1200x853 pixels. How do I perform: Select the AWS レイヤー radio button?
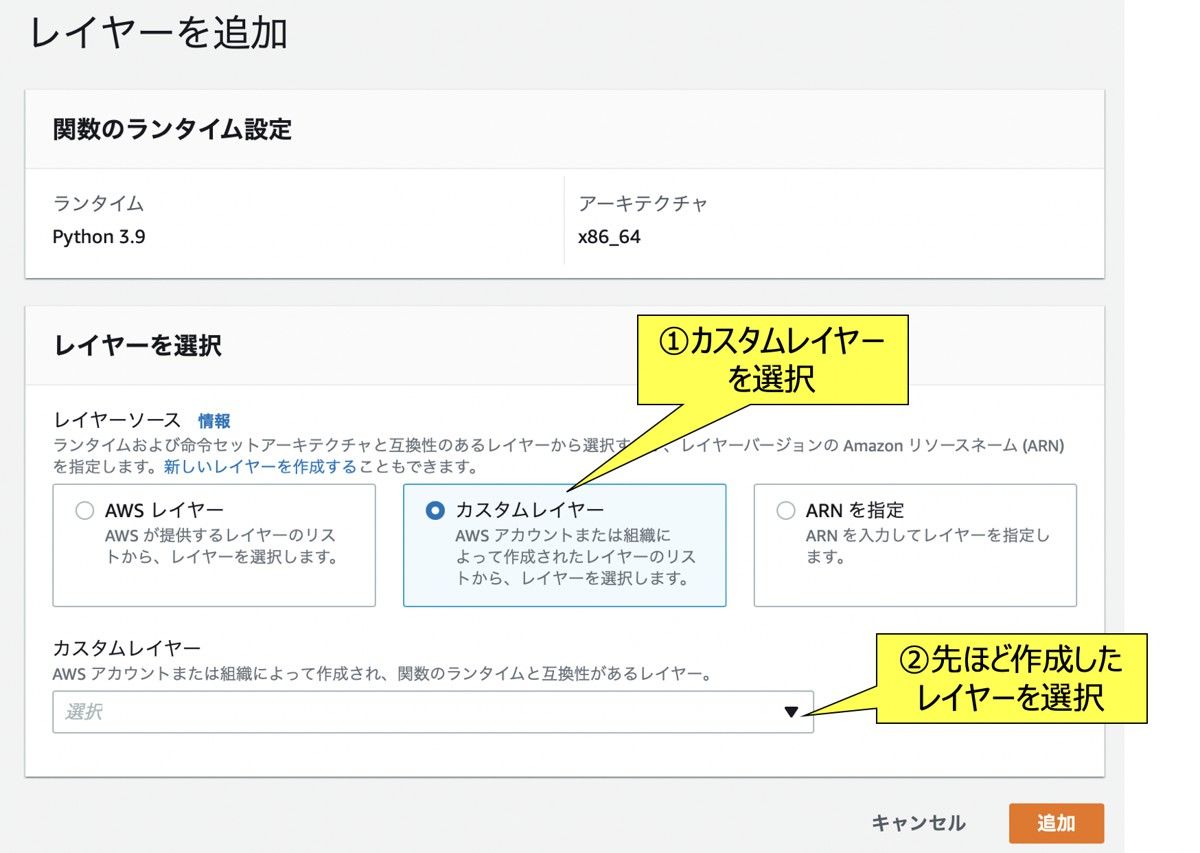[x=84, y=509]
